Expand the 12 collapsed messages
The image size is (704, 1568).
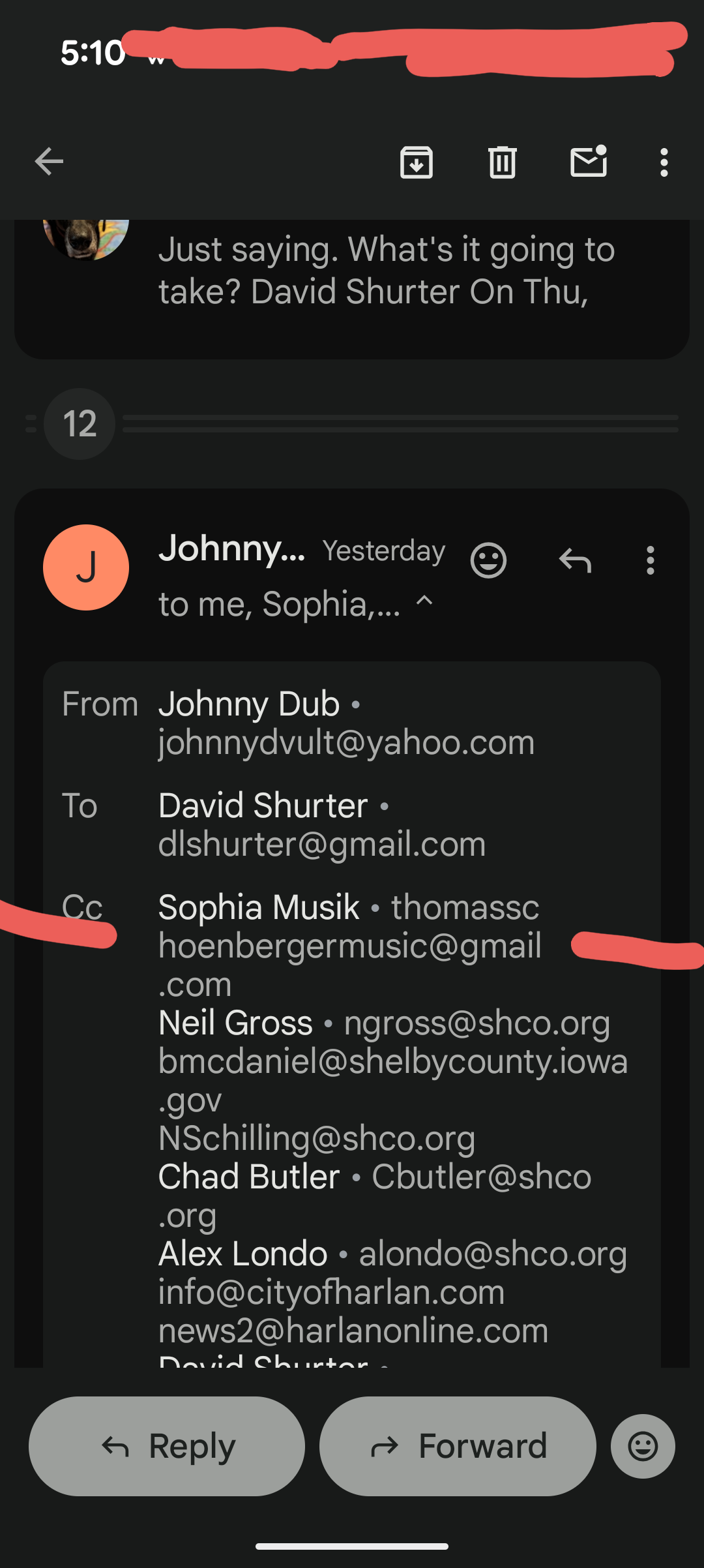tap(80, 424)
